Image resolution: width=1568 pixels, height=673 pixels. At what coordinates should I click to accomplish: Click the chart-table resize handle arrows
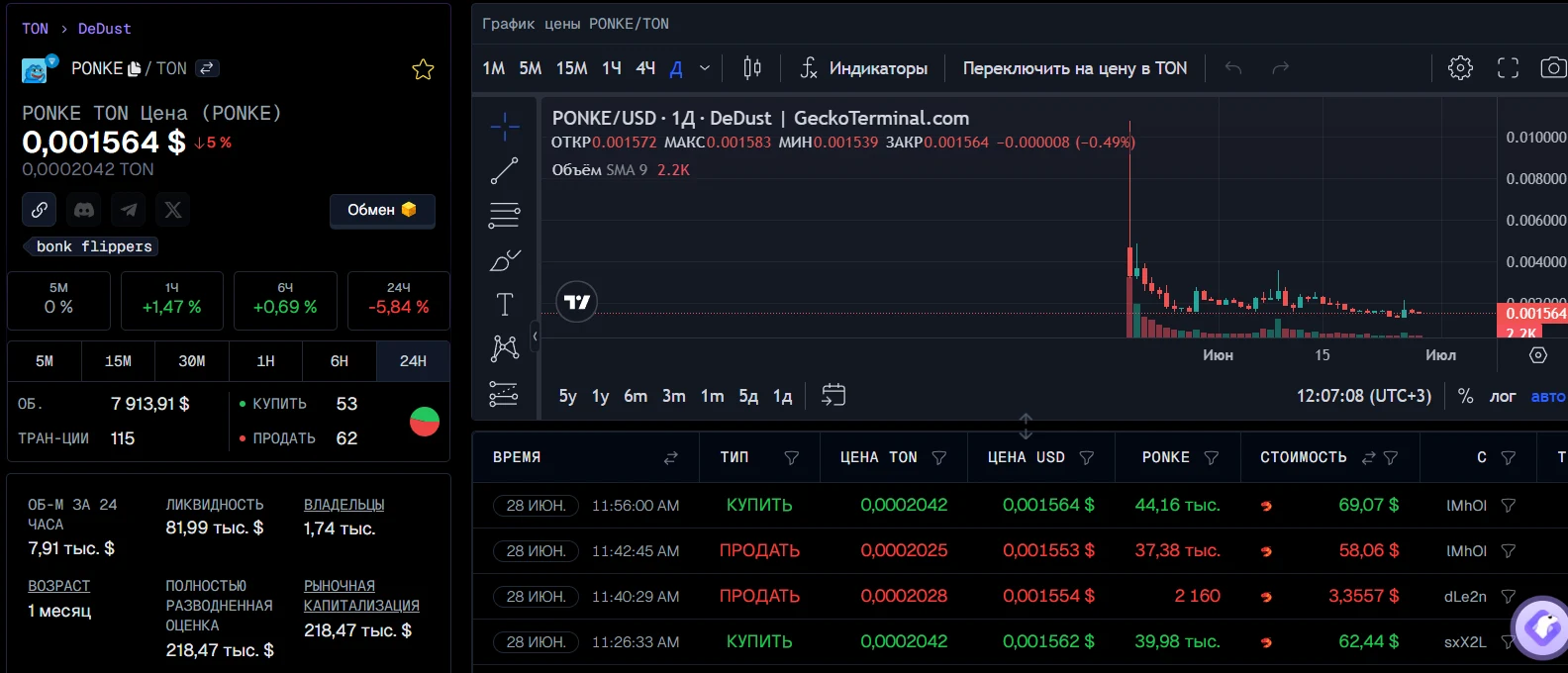pyautogui.click(x=1026, y=427)
